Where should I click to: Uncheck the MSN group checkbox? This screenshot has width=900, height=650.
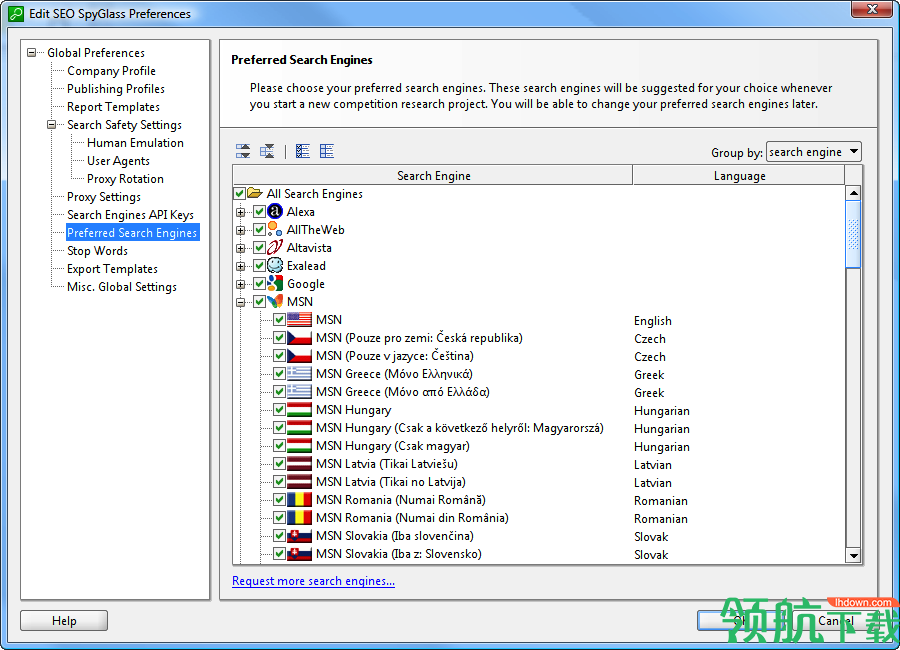coord(259,301)
